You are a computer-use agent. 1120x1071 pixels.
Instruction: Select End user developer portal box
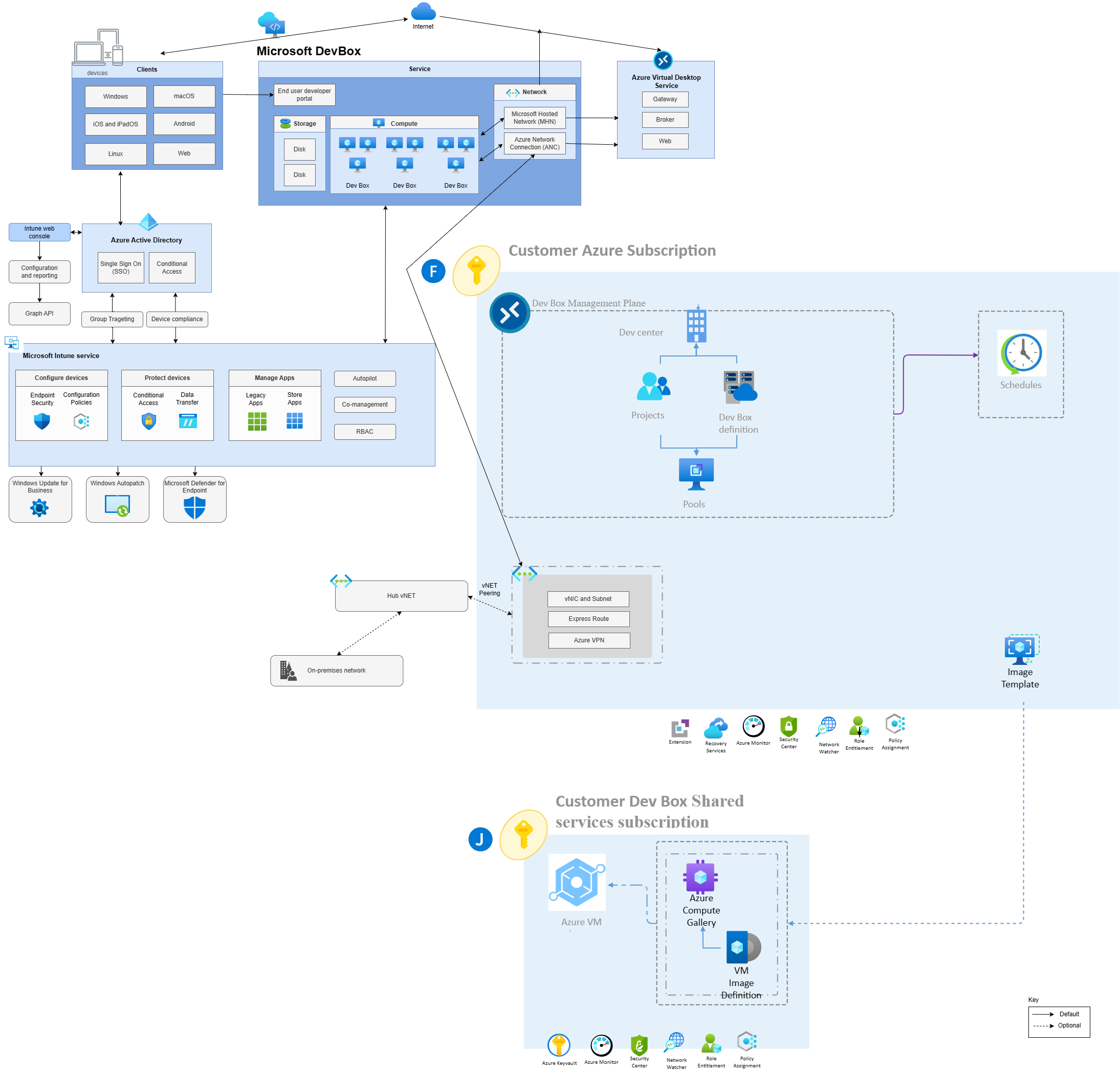pyautogui.click(x=304, y=95)
